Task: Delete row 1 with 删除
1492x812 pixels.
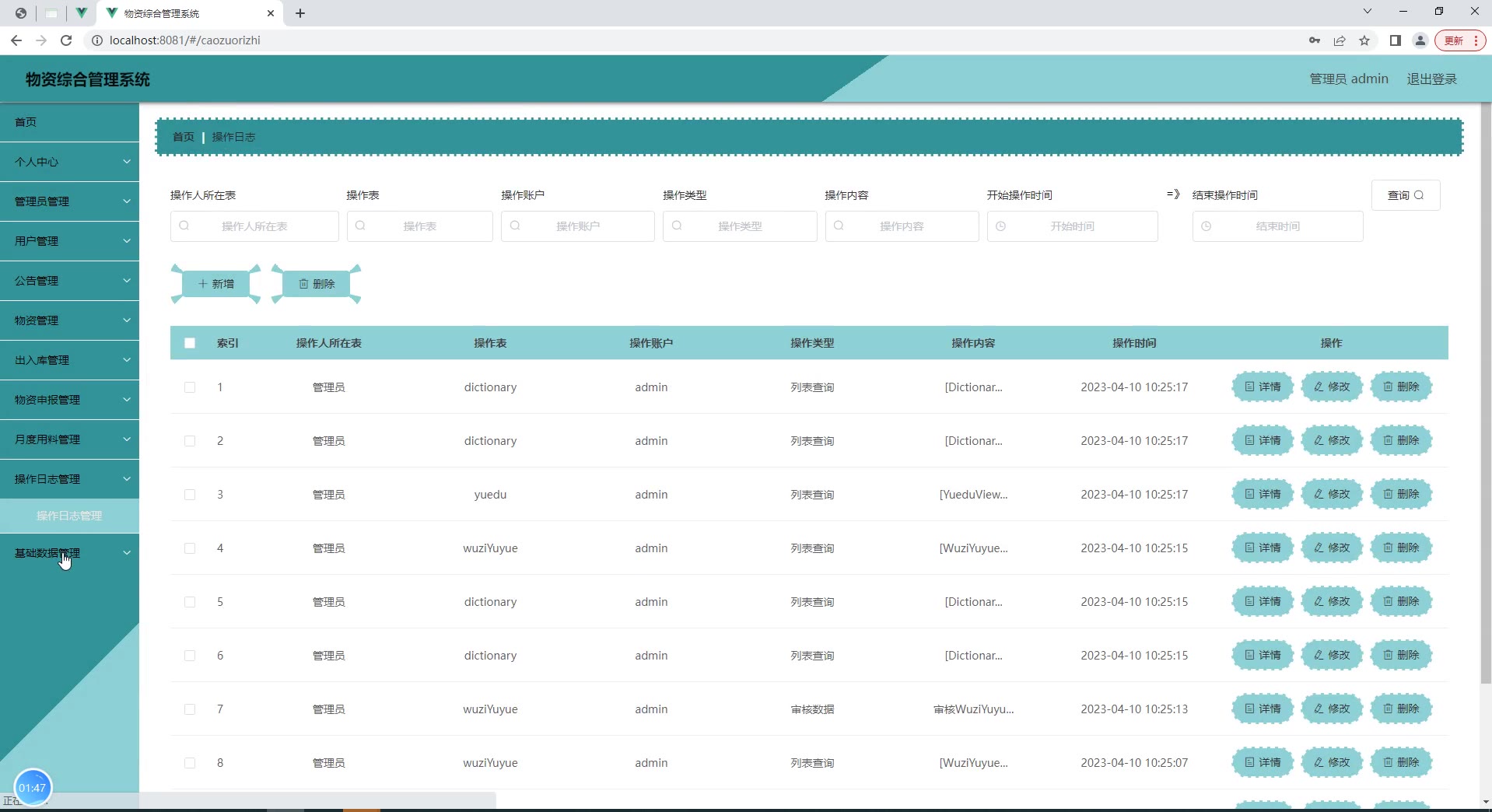Action: pyautogui.click(x=1401, y=387)
